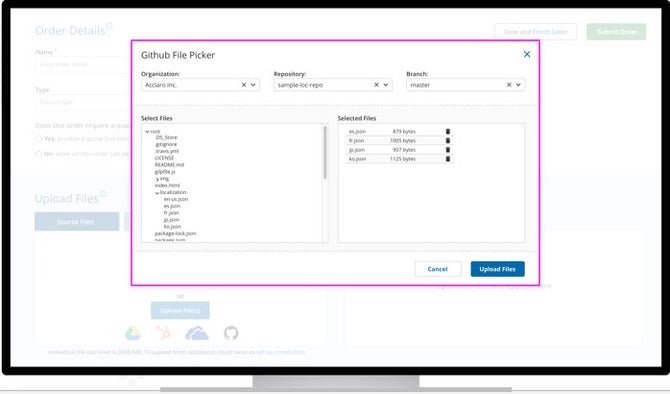Screen dimensions: 670x394
Task: Open the Repository dropdown arrow
Action: click(386, 85)
